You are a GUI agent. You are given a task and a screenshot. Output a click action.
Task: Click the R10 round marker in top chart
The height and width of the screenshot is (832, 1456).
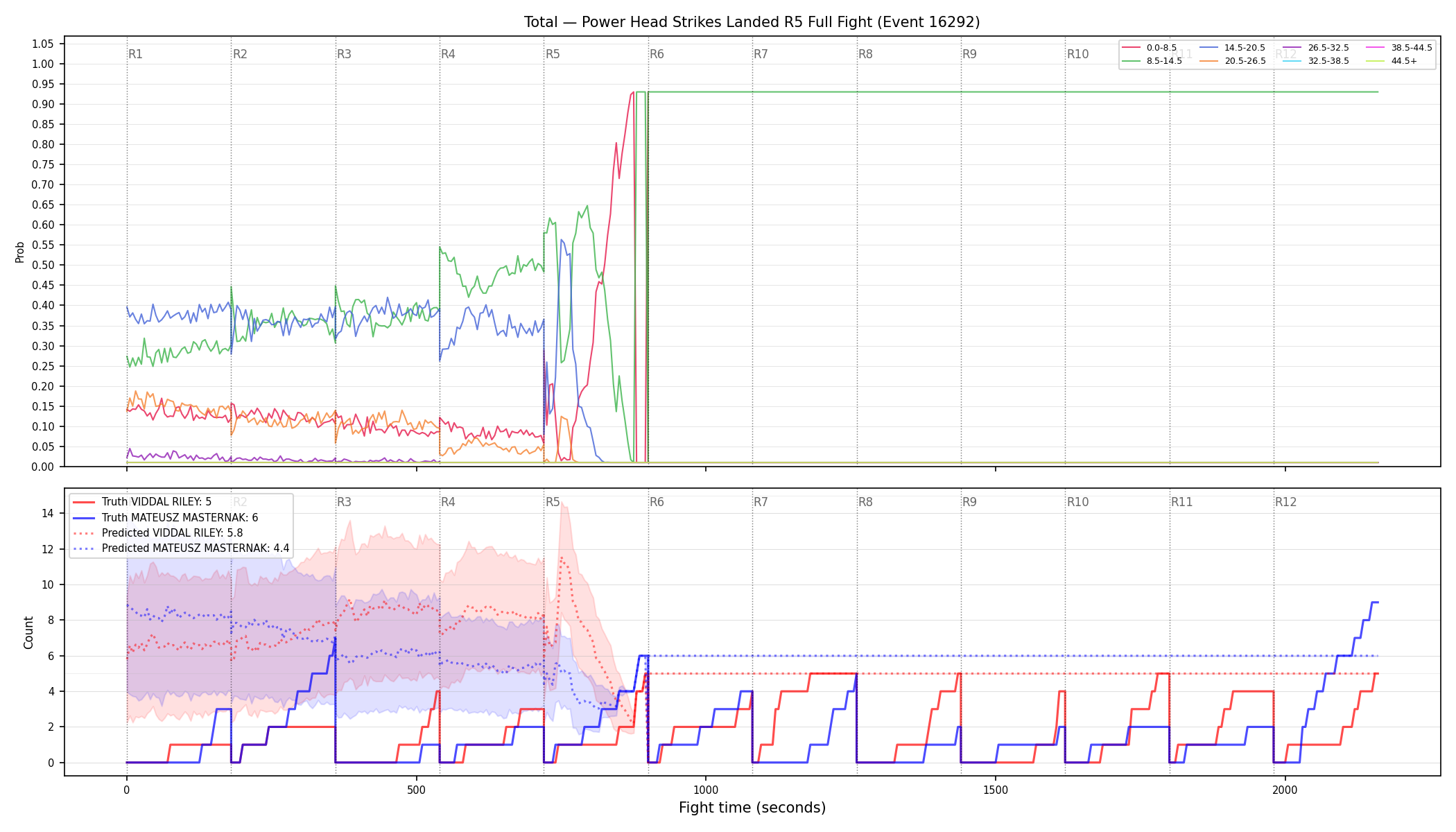[x=1078, y=54]
